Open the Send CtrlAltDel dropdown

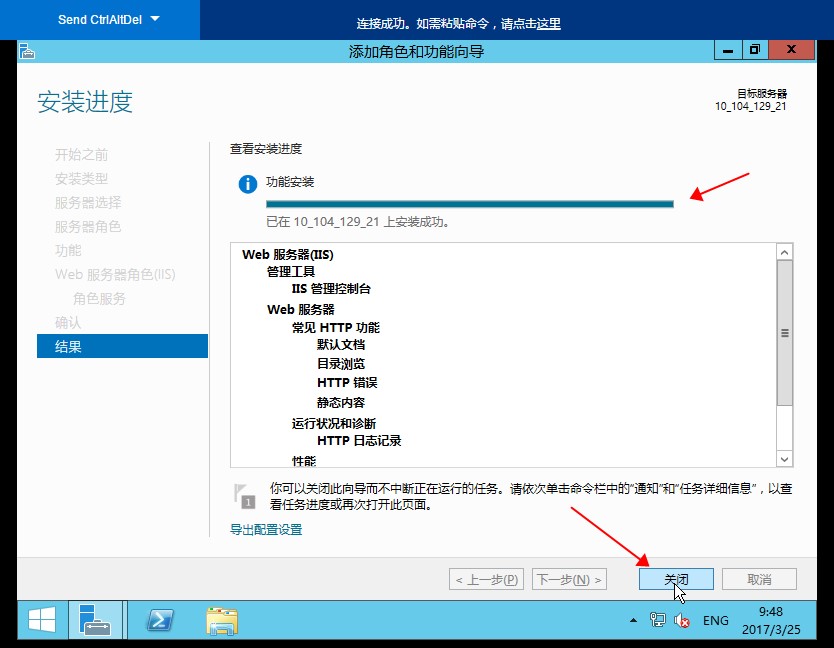(x=109, y=20)
